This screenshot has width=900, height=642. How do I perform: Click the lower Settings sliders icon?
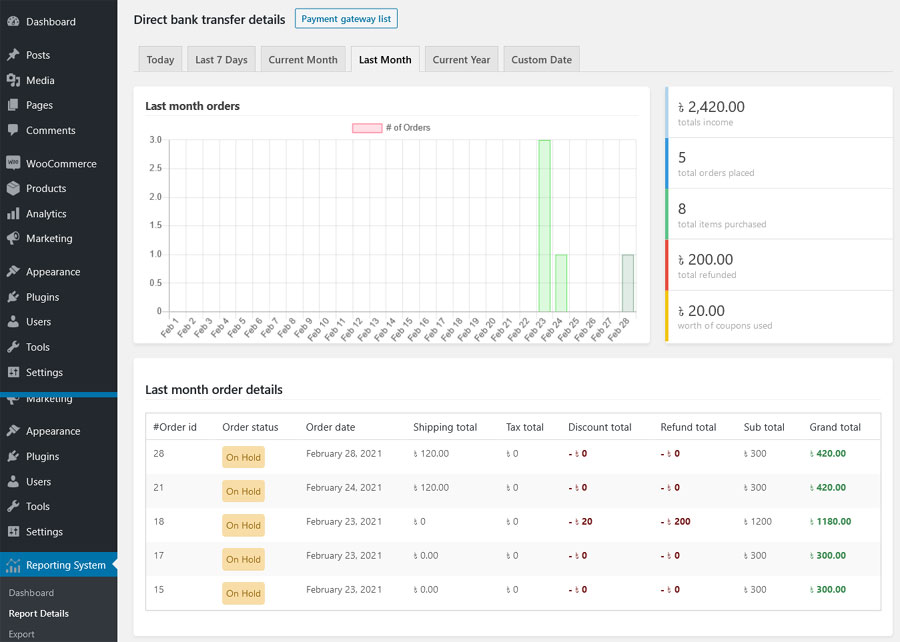pos(13,532)
